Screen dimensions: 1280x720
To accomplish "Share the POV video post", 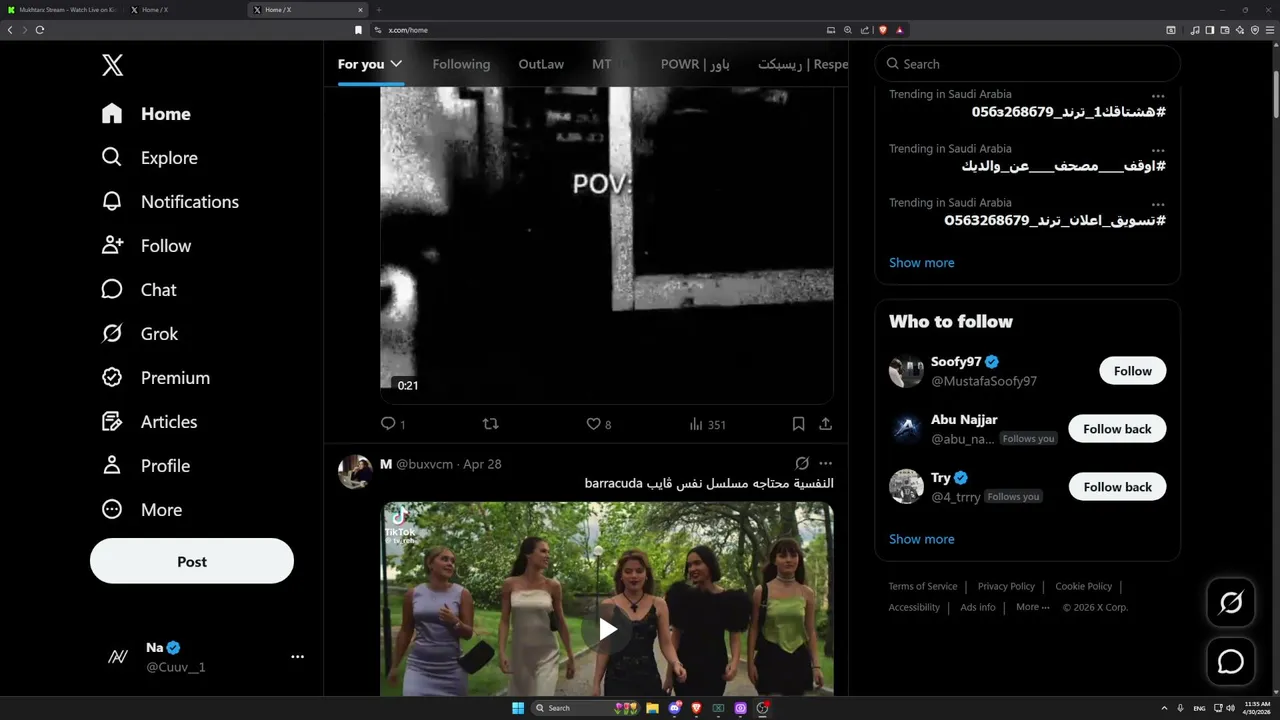I will 825,424.
